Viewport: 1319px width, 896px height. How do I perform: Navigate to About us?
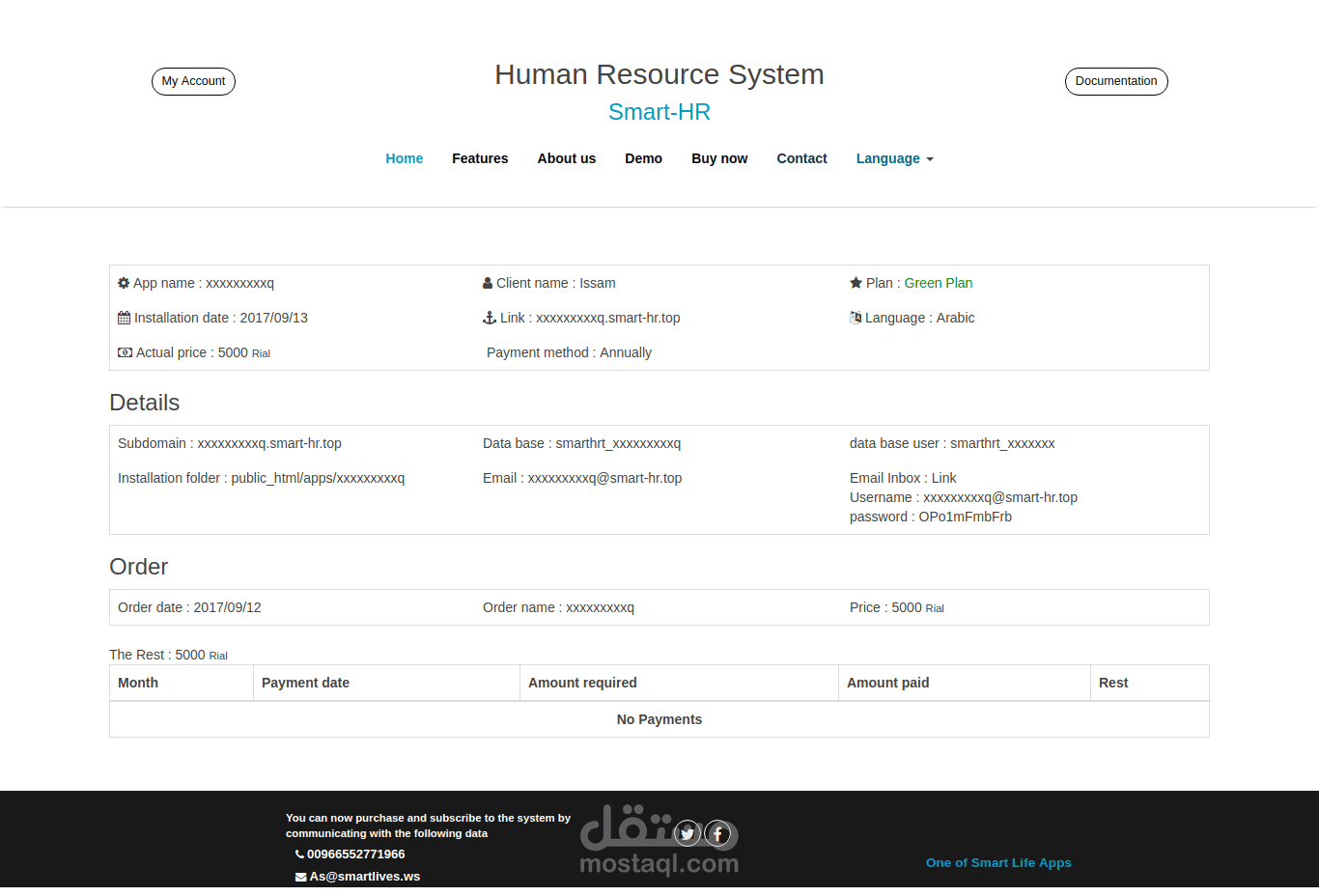[567, 158]
